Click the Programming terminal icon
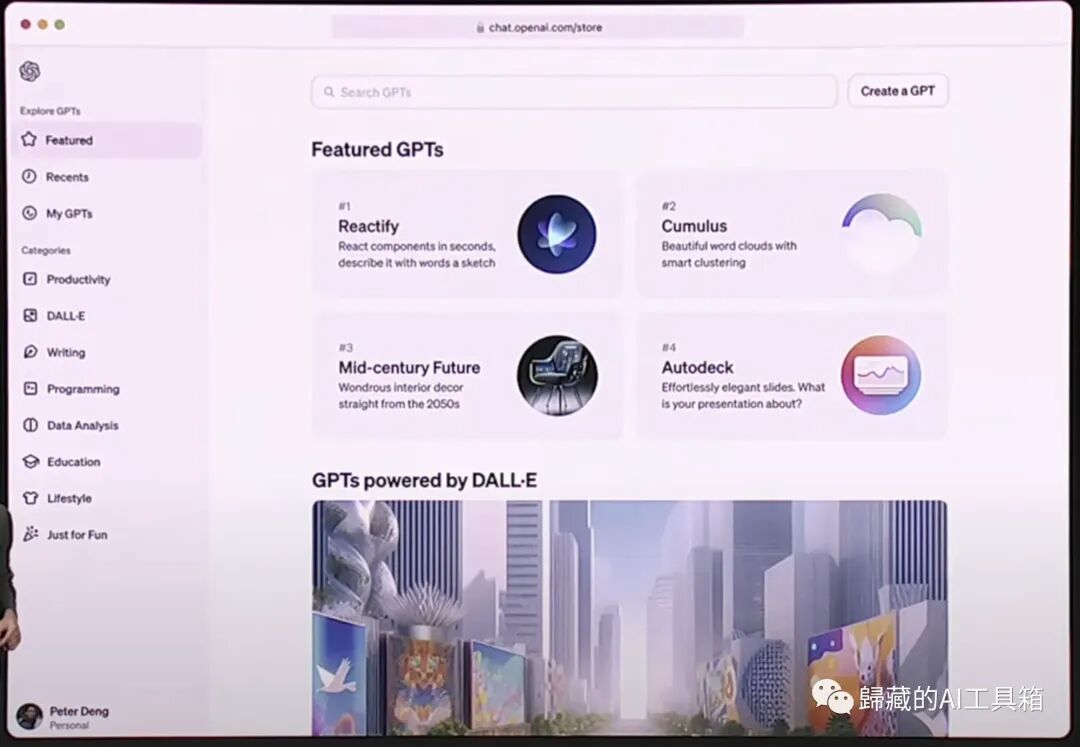The width and height of the screenshot is (1080, 747). click(x=30, y=388)
